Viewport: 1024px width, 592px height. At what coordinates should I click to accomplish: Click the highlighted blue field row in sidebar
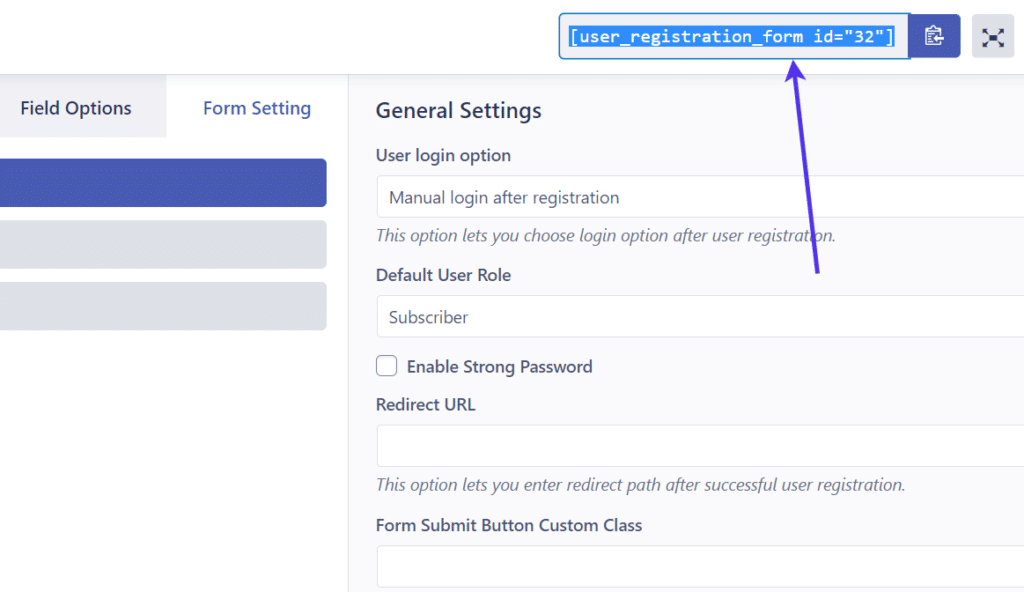pyautogui.click(x=163, y=183)
